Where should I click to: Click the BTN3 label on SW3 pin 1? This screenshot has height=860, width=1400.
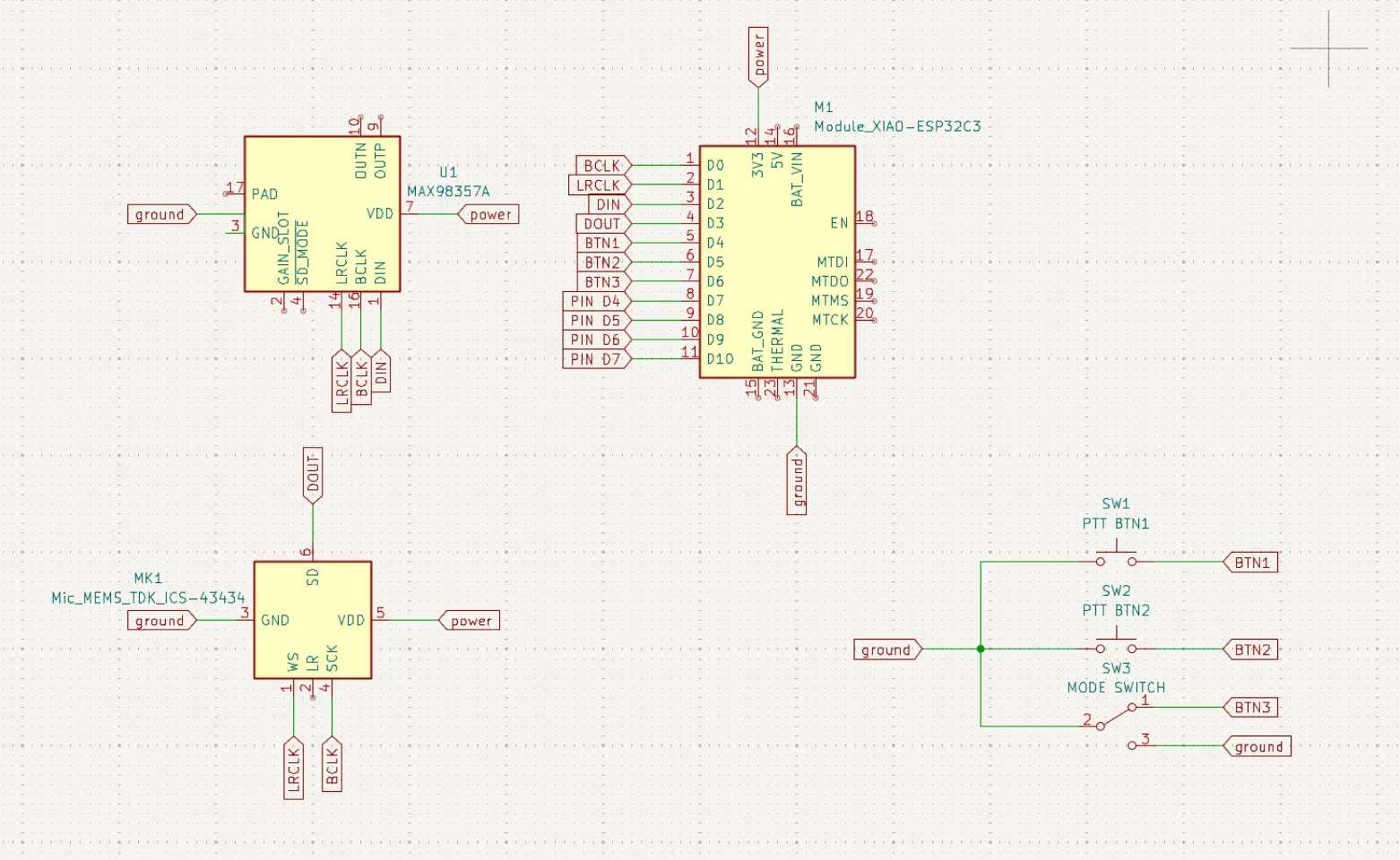(x=1251, y=708)
